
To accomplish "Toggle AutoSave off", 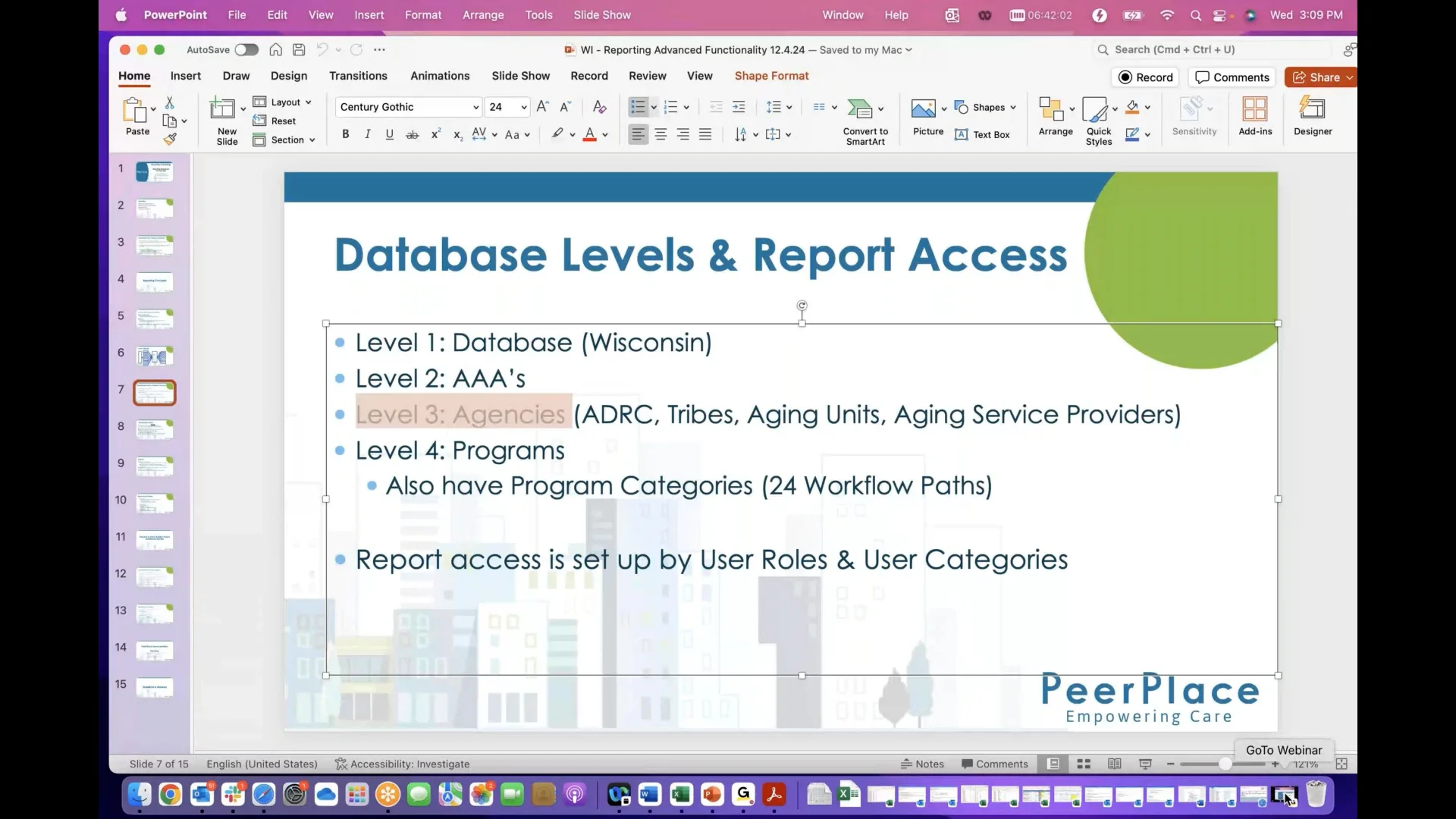I will 246,49.
